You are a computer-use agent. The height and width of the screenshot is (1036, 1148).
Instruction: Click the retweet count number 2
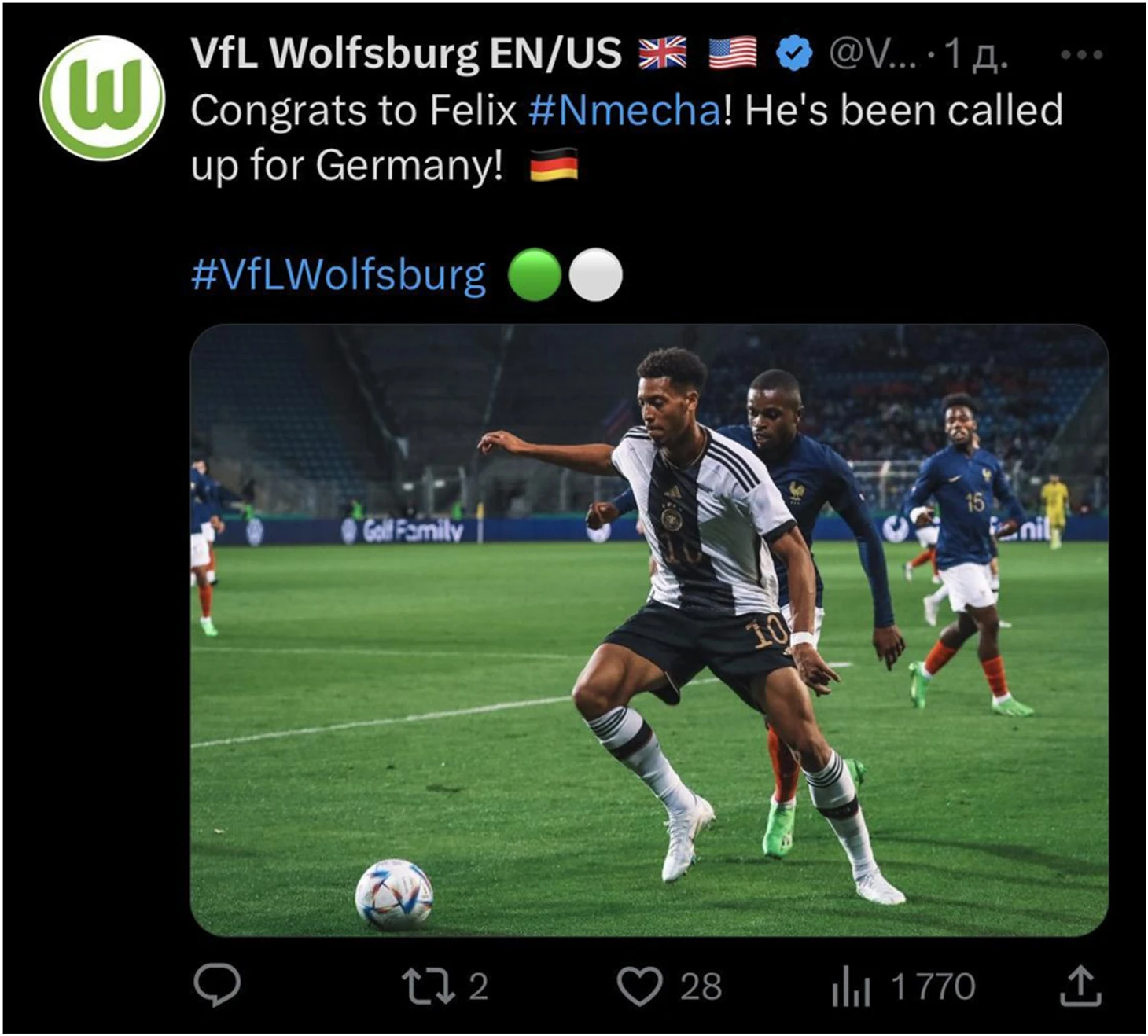click(479, 986)
